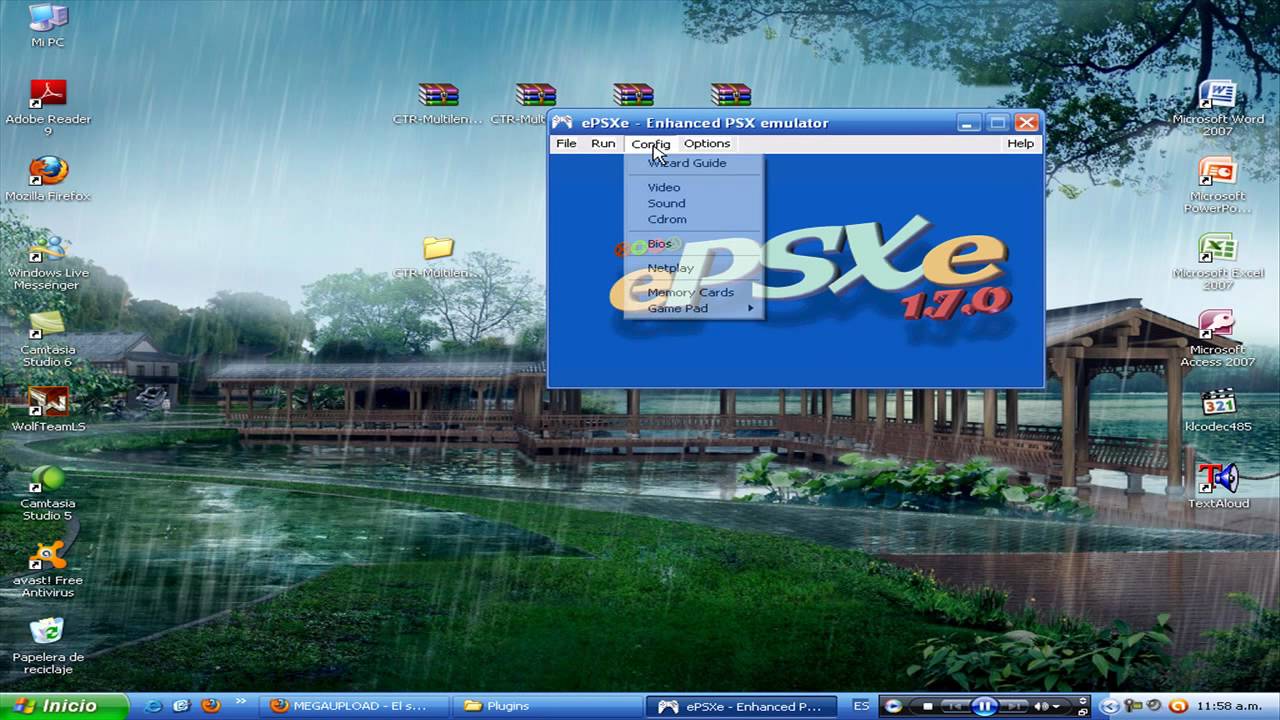Image resolution: width=1280 pixels, height=720 pixels.
Task: Choose Sound in the Config menu
Action: coord(694,203)
